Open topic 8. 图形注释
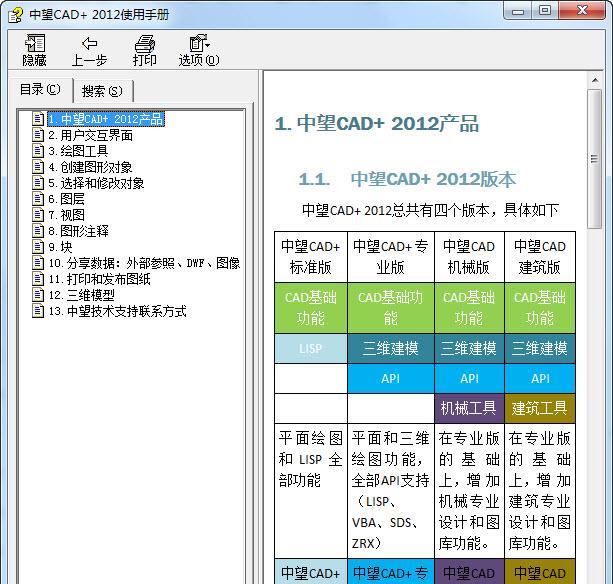Screen dimensions: 613x584 (x=78, y=231)
